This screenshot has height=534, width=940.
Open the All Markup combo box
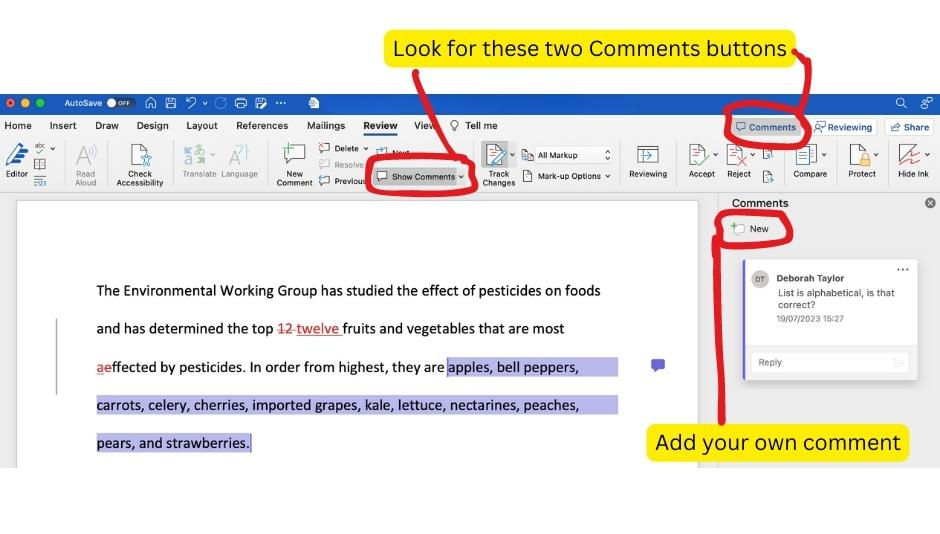[574, 155]
